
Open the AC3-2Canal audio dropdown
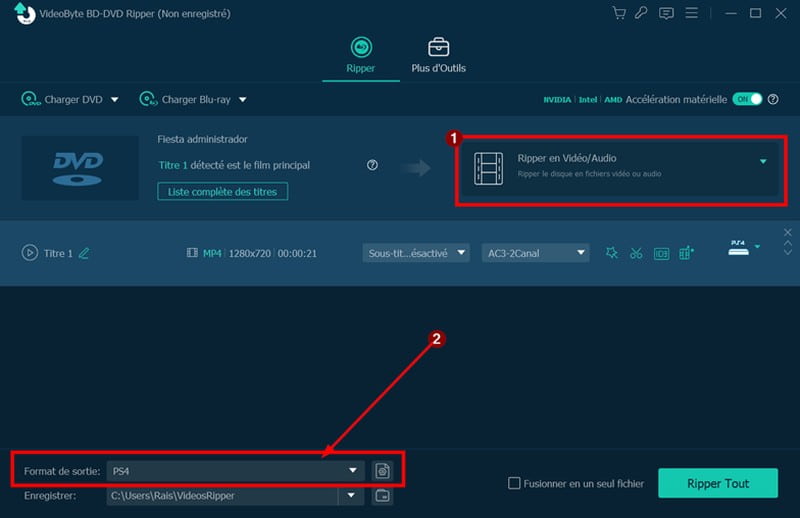click(536, 253)
